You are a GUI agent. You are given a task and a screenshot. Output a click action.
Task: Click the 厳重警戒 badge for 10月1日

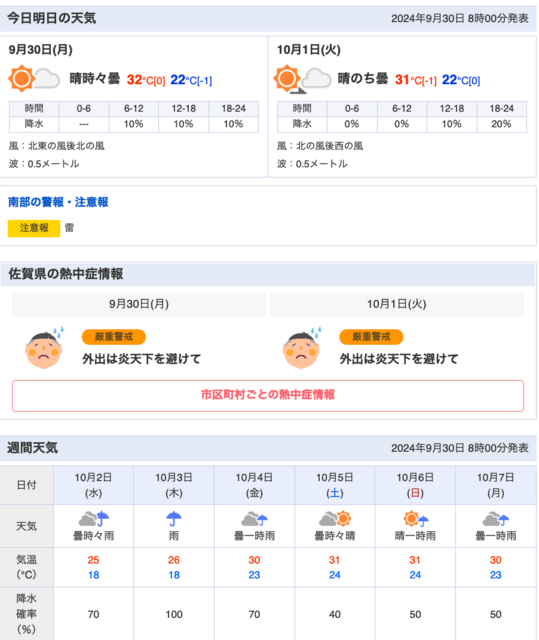coord(371,337)
